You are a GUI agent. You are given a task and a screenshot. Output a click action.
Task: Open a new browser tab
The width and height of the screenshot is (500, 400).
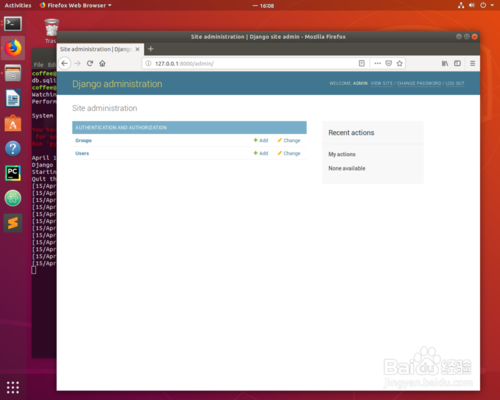tap(151, 49)
